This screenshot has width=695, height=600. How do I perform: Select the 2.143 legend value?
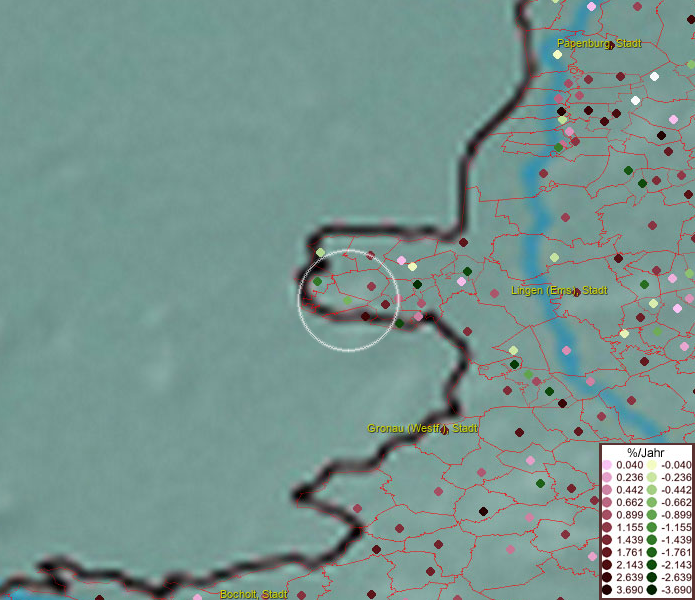tap(629, 565)
